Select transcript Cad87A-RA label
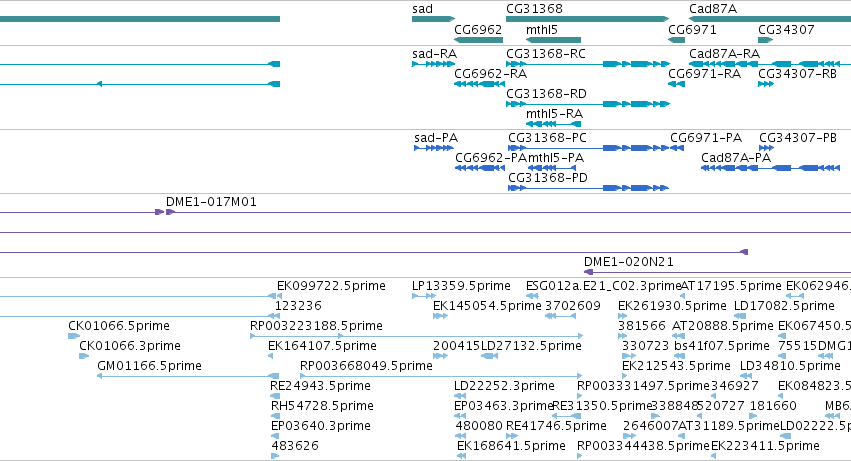The height and width of the screenshot is (461, 851). (x=724, y=54)
